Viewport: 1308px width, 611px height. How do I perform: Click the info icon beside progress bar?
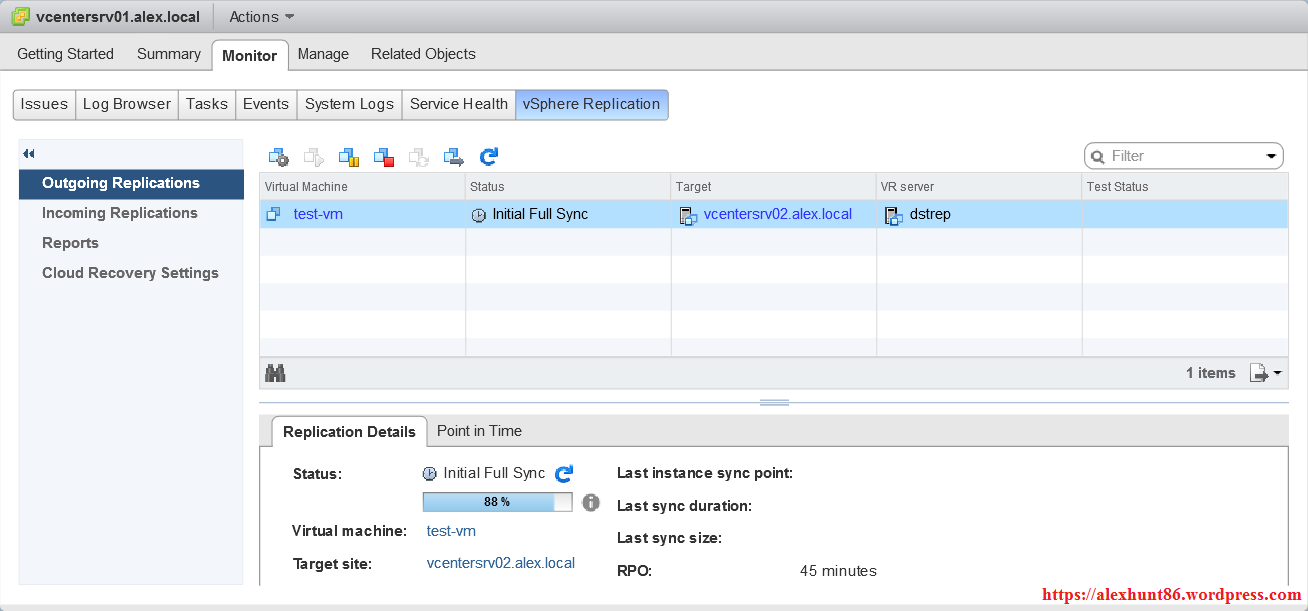click(x=591, y=502)
